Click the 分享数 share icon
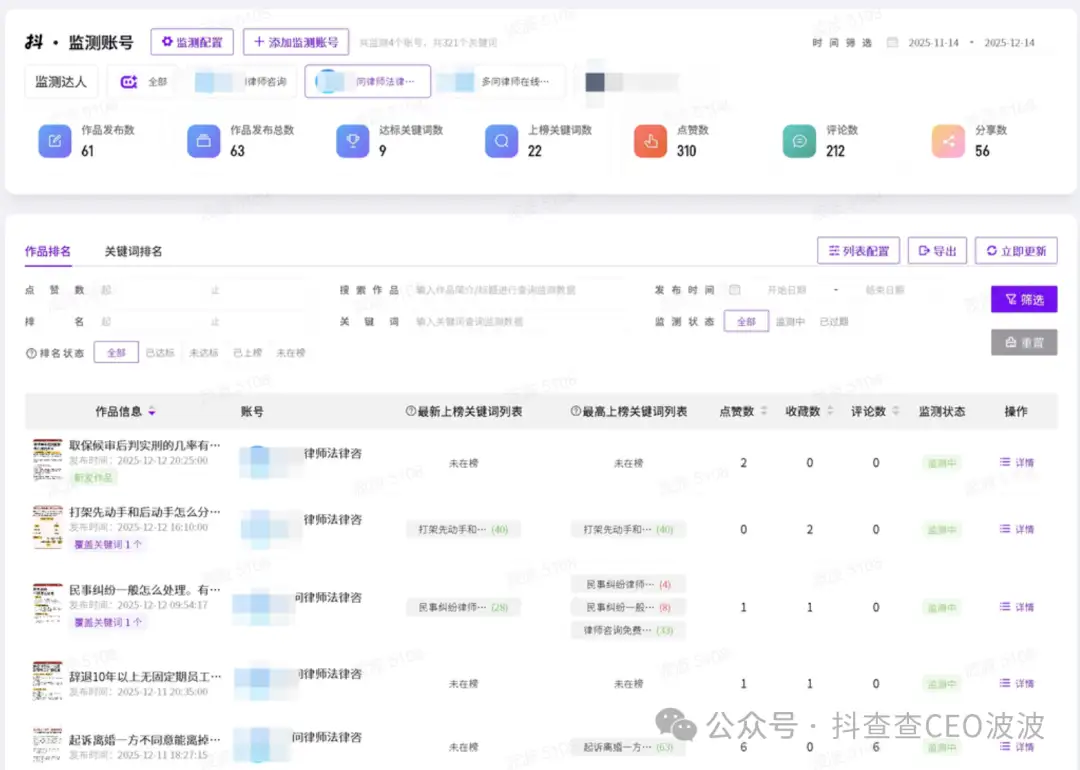Viewport: 1080px width, 770px height. pyautogui.click(x=948, y=141)
